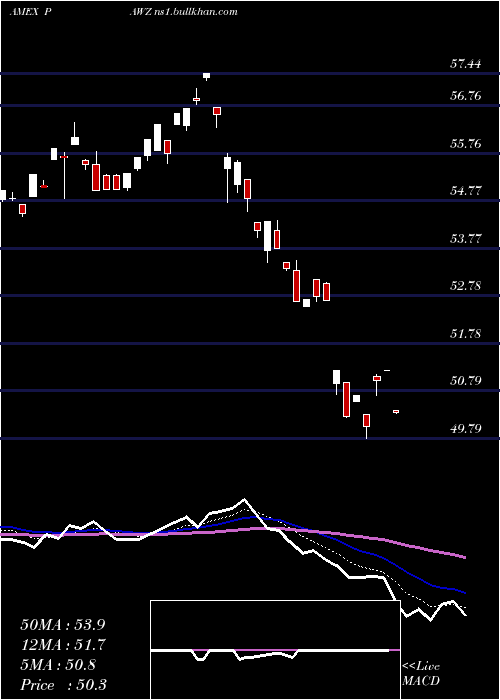
Task: Click the 50.79 price level label
Action: tap(465, 381)
